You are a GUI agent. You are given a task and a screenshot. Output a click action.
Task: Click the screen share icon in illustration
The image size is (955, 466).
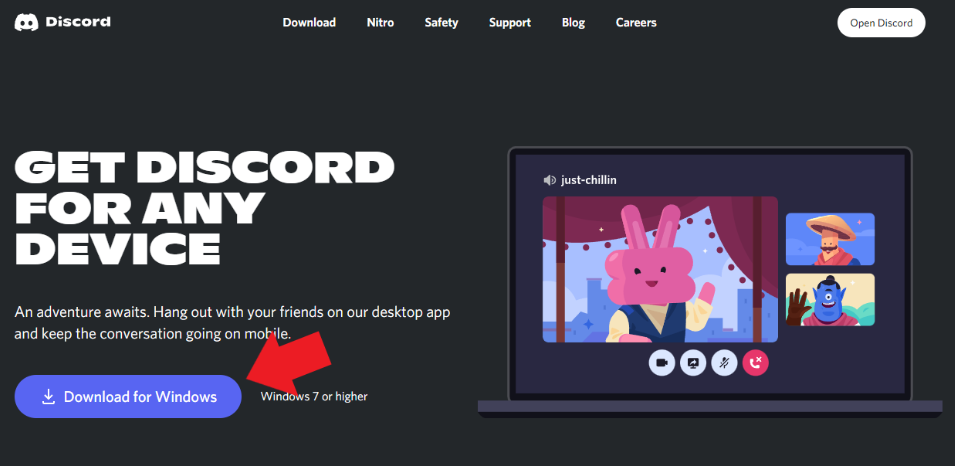coord(692,363)
